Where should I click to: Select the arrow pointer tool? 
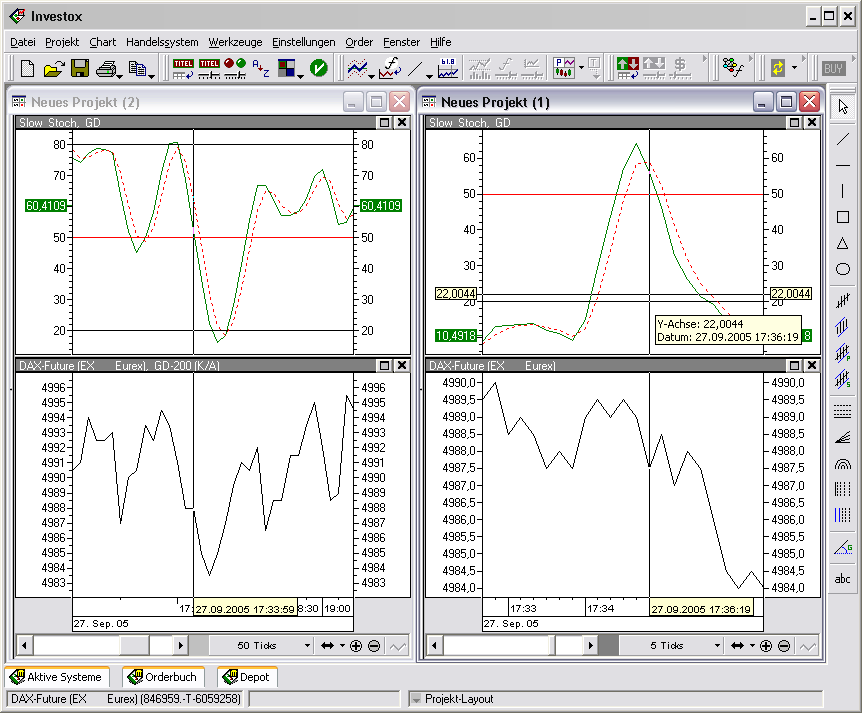842,107
